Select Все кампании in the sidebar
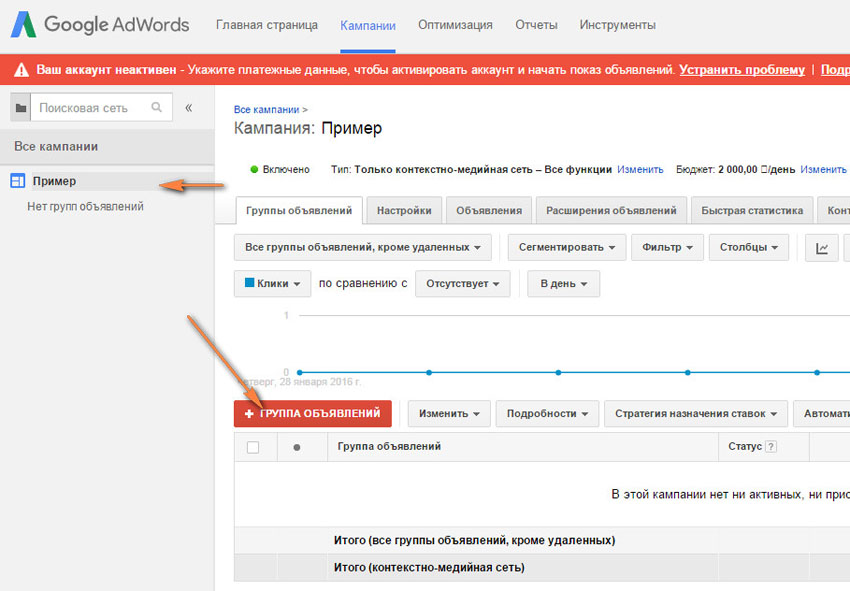The image size is (850, 591). click(x=107, y=146)
